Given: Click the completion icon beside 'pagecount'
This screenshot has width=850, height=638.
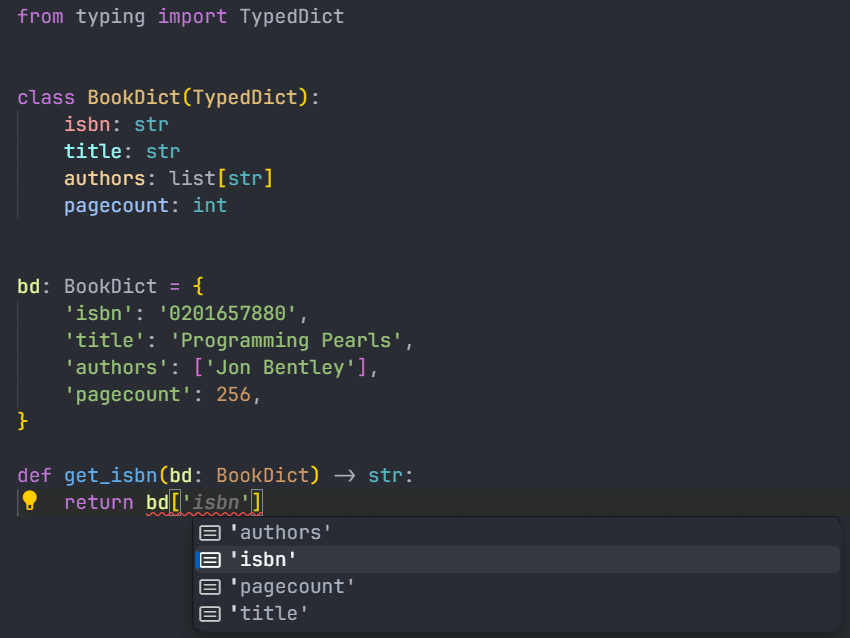Looking at the screenshot, I should click(210, 586).
